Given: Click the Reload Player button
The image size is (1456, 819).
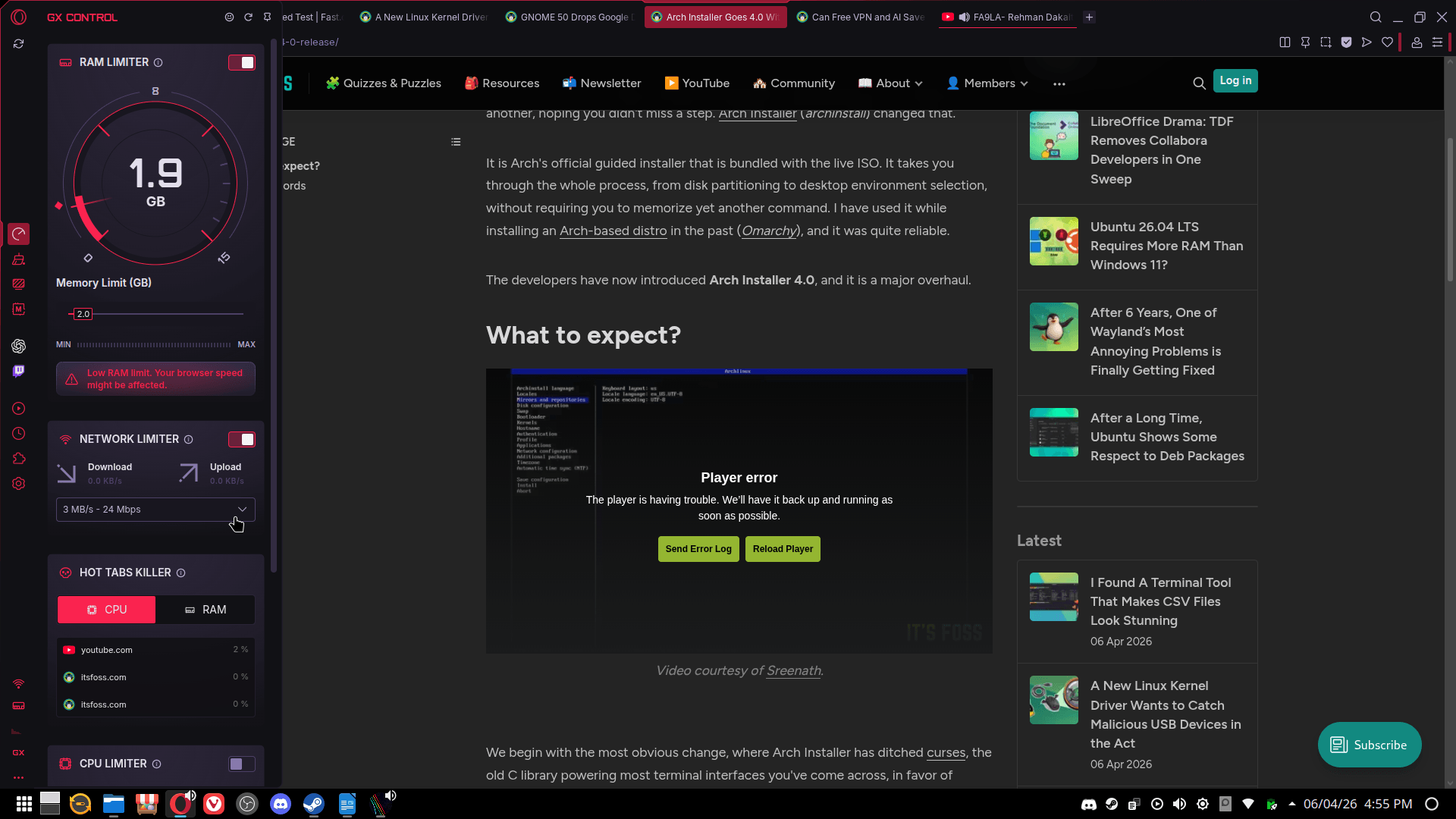Looking at the screenshot, I should coord(783,549).
